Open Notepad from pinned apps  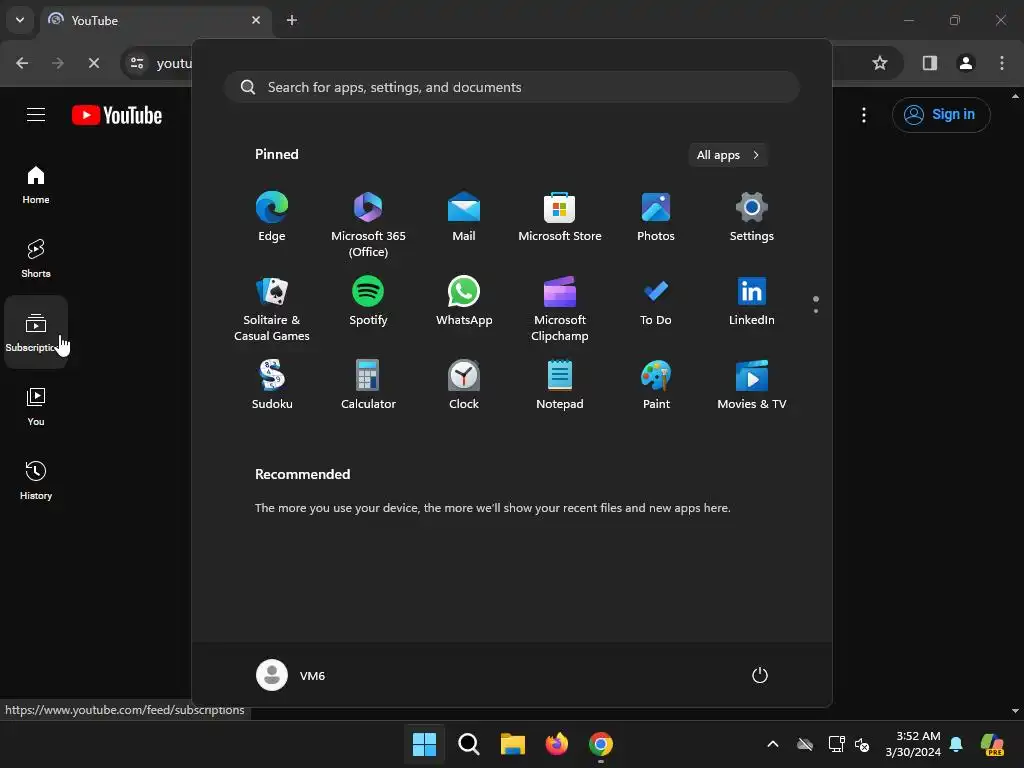pyautogui.click(x=560, y=385)
